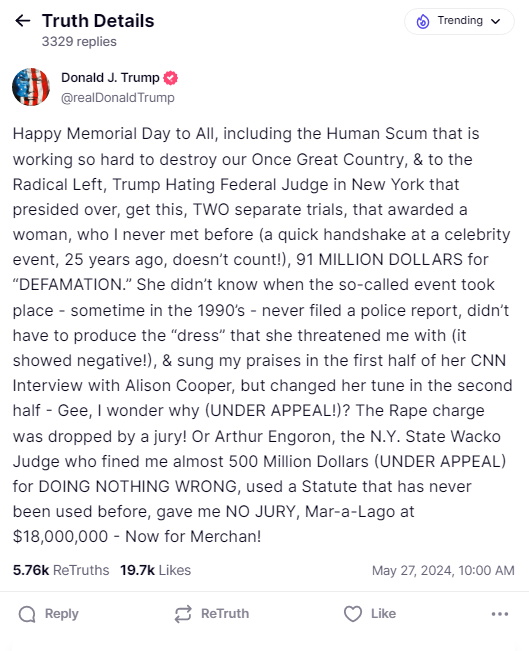Image resolution: width=529 pixels, height=651 pixels.
Task: Toggle the heart Like icon
Action: (x=353, y=614)
